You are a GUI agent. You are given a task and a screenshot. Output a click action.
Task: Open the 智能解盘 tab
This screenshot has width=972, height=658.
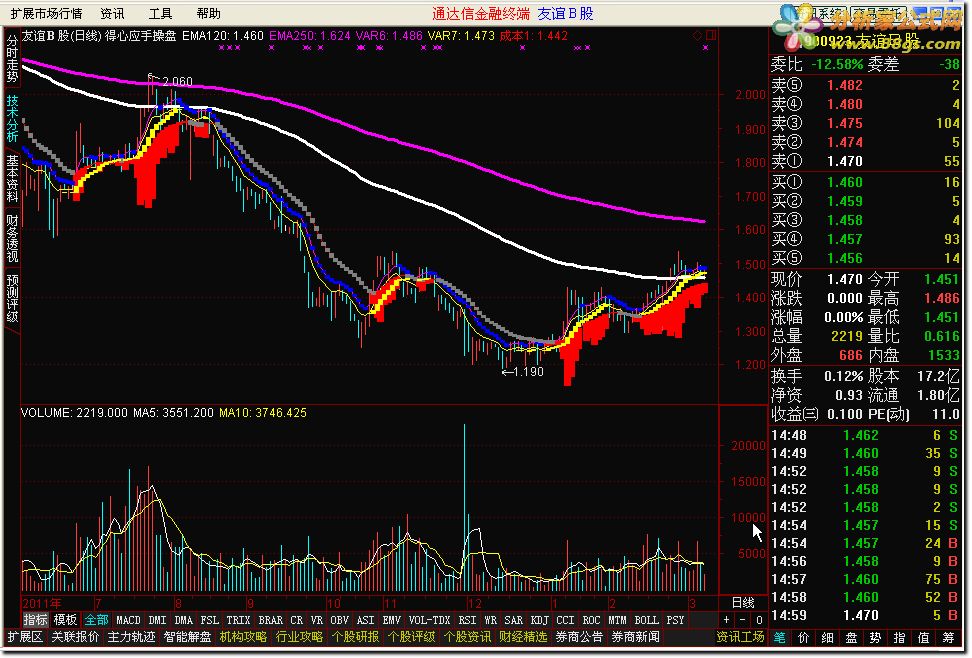click(x=187, y=637)
